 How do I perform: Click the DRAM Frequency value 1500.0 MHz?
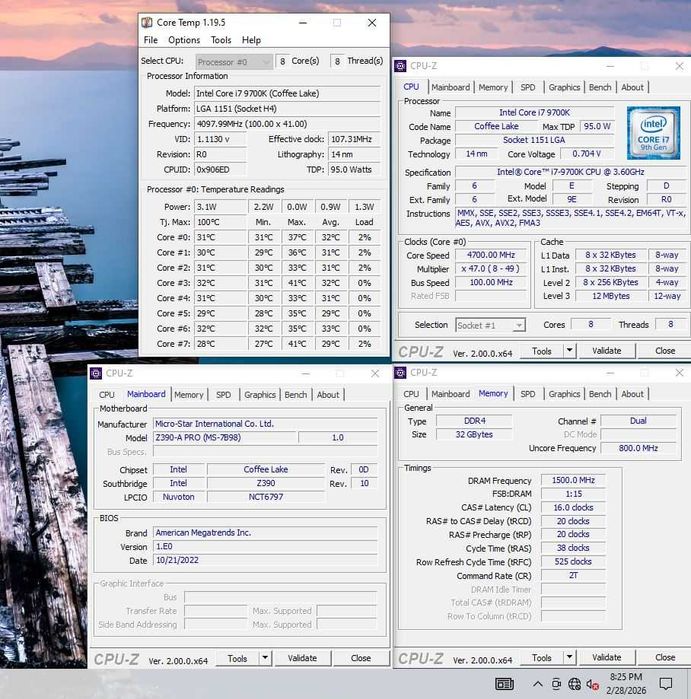pos(573,480)
